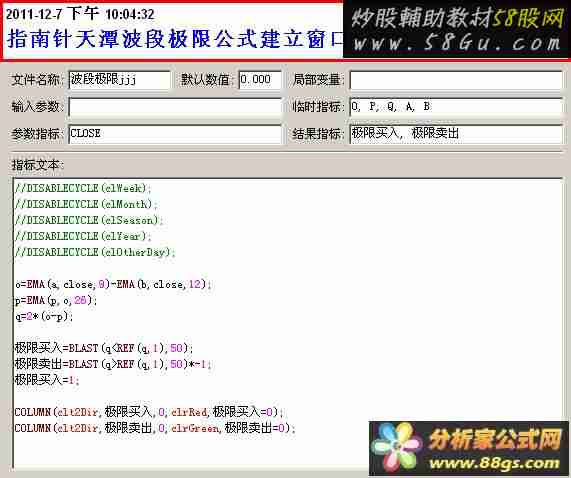Click the 默认数值 field showing 0.000
571x478 pixels.
pos(260,80)
